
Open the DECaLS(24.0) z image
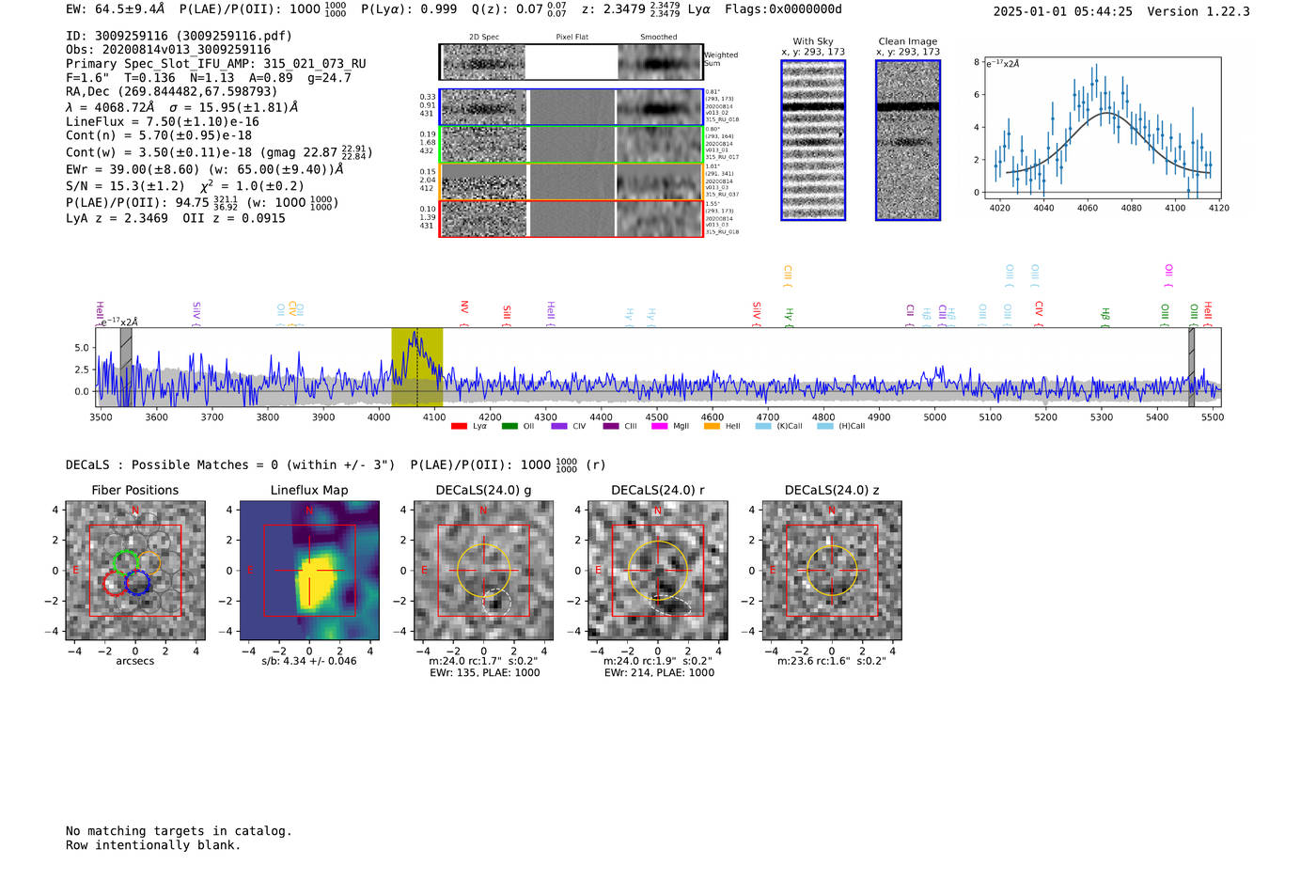pyautogui.click(x=832, y=571)
